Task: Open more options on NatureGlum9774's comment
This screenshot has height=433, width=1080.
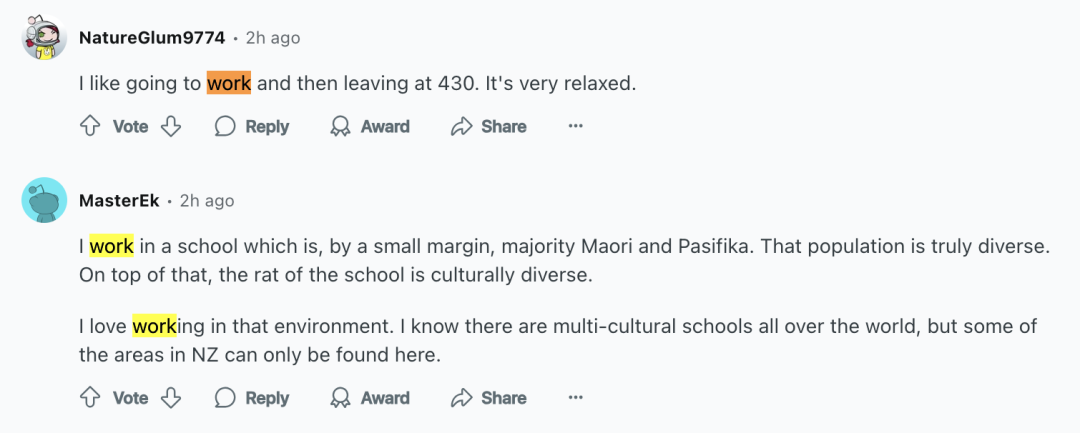Action: tap(575, 127)
